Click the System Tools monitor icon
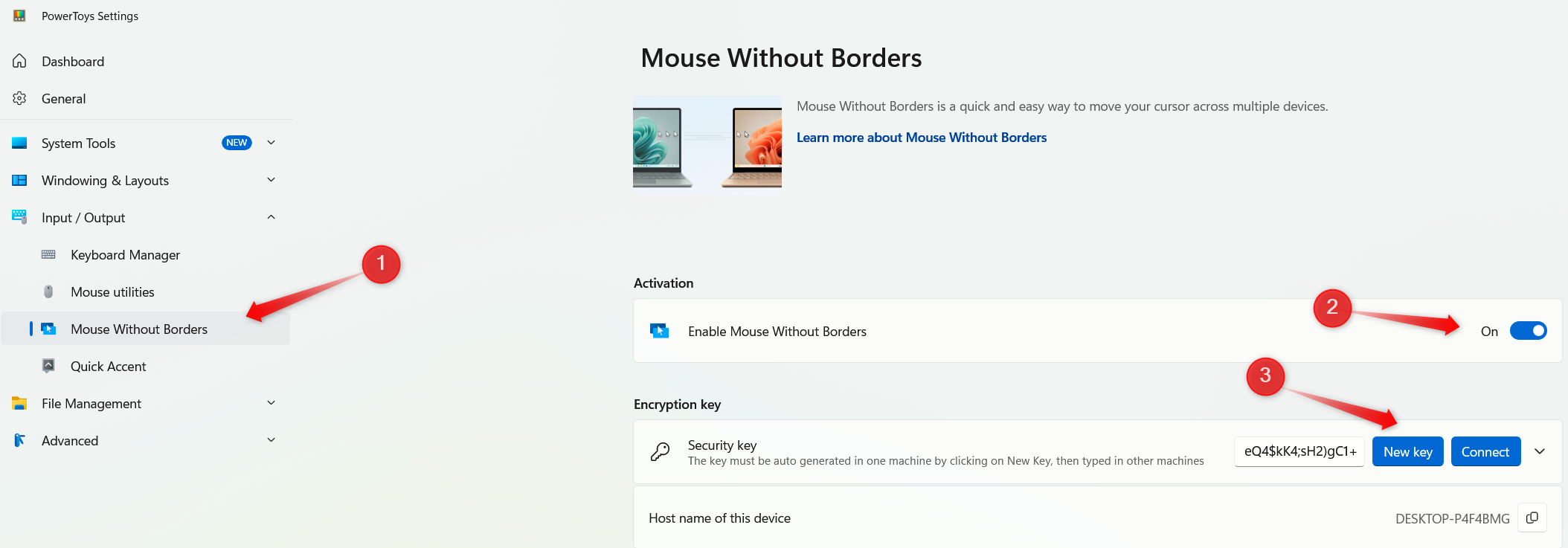 pyautogui.click(x=19, y=143)
